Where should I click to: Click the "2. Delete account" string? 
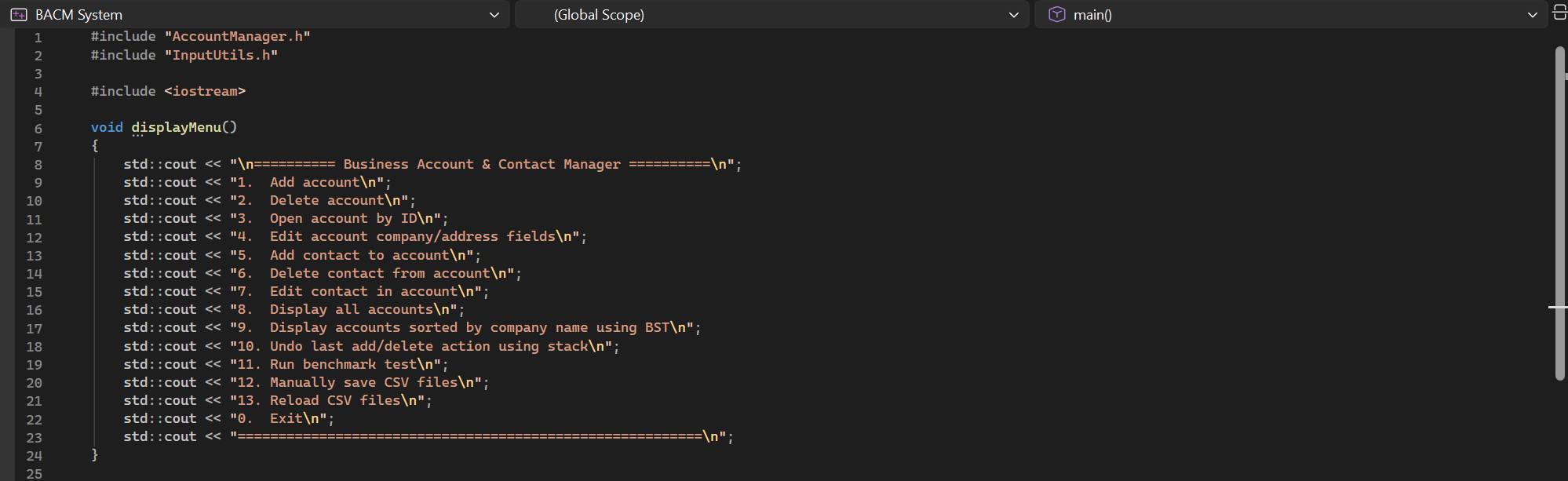(319, 200)
